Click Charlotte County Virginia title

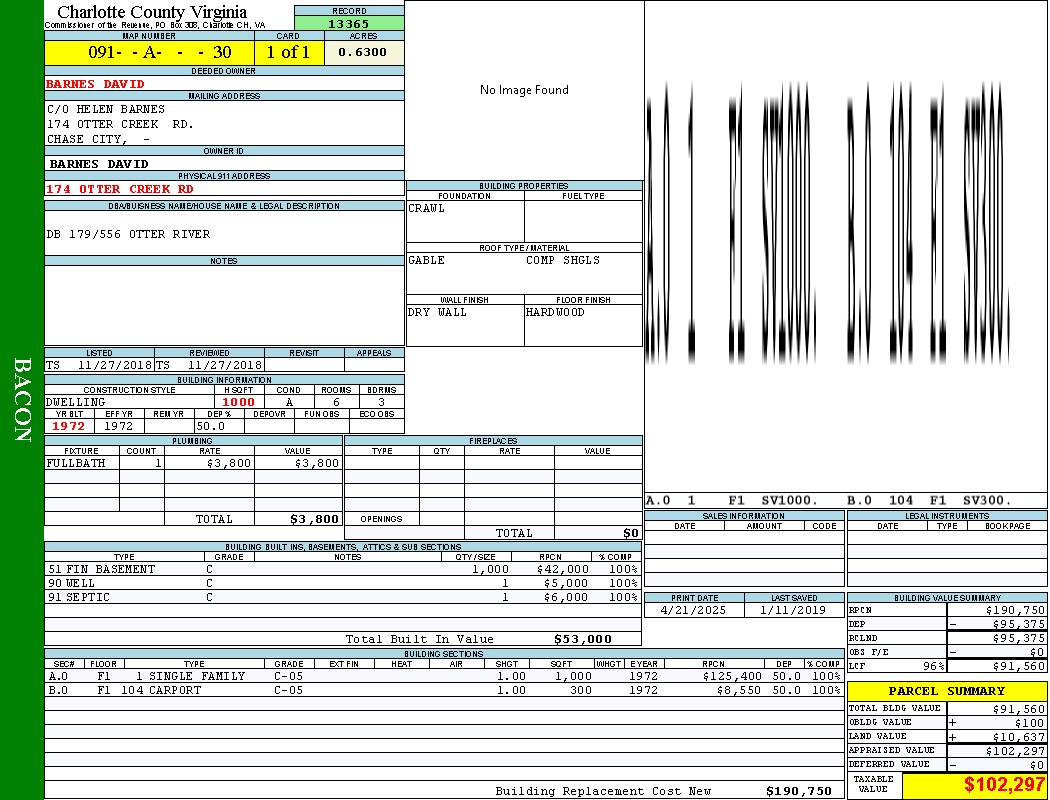point(152,11)
